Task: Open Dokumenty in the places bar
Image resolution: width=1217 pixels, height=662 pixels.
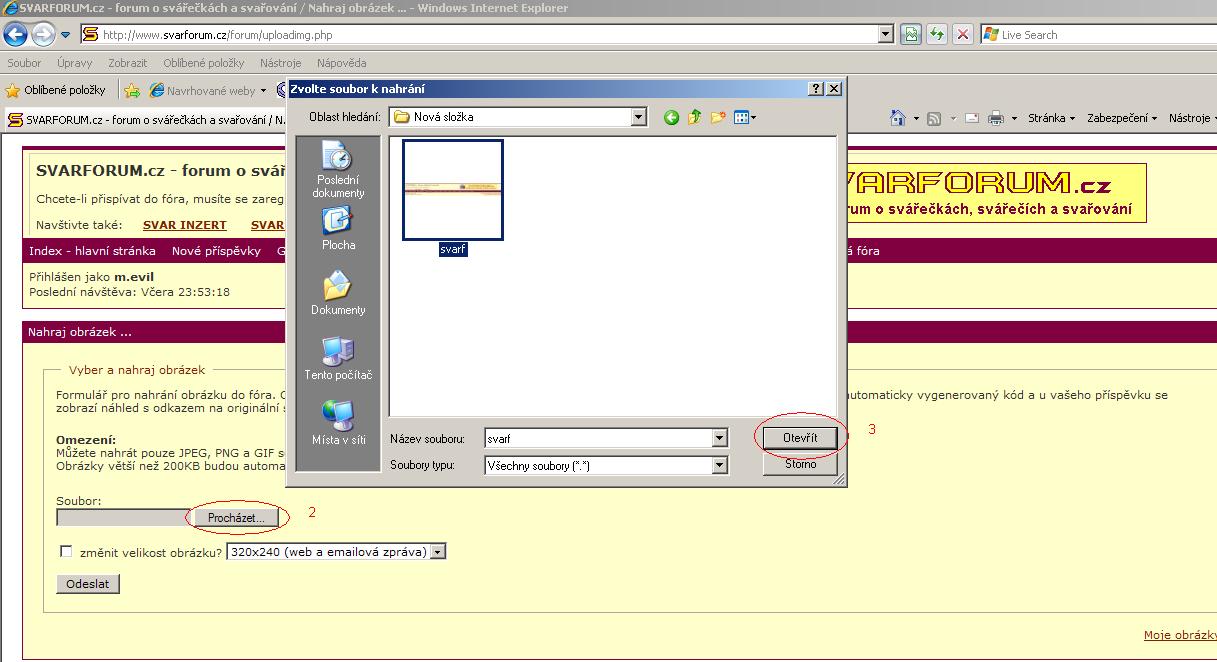Action: (338, 293)
